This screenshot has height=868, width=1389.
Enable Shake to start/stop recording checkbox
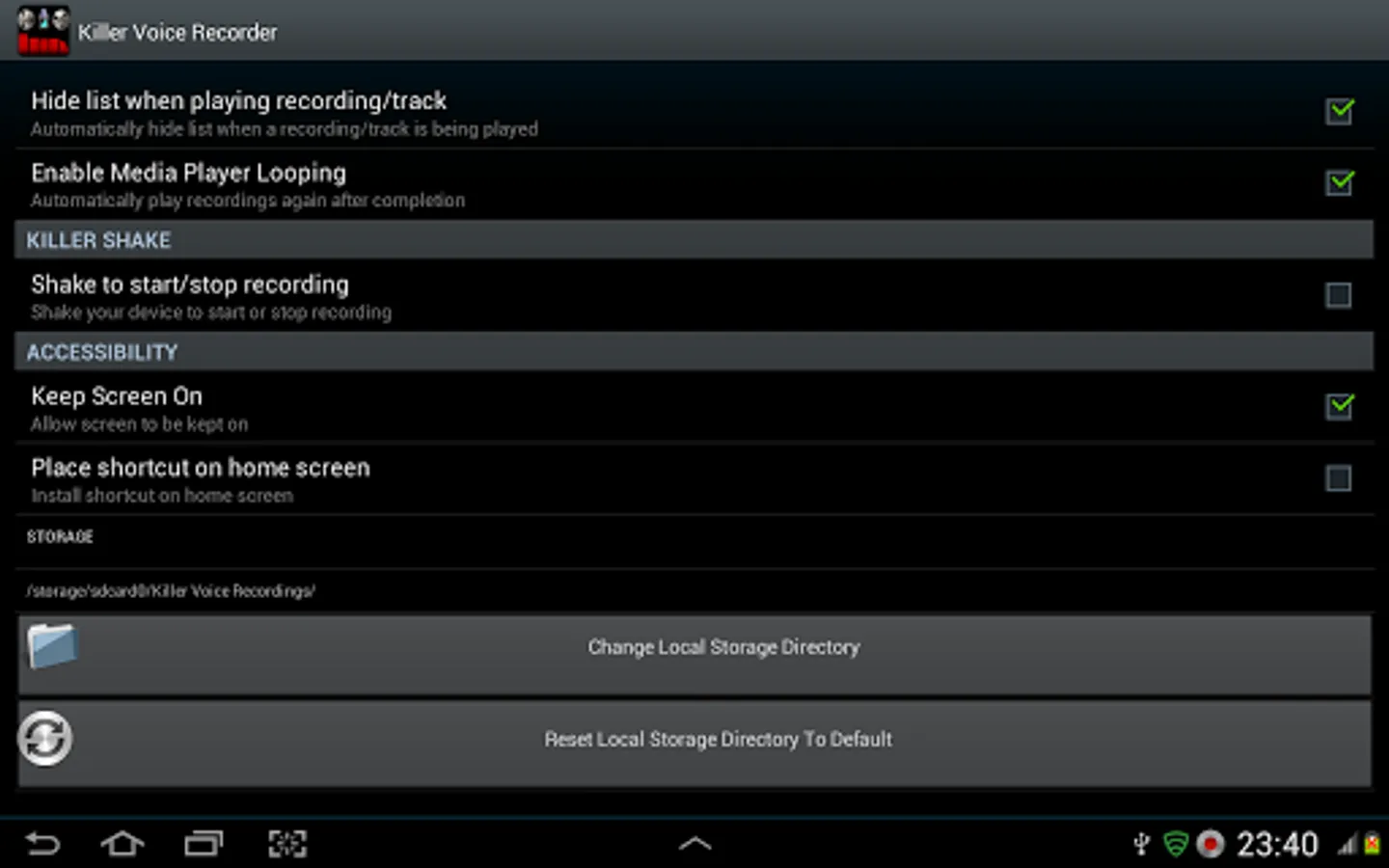(1339, 295)
